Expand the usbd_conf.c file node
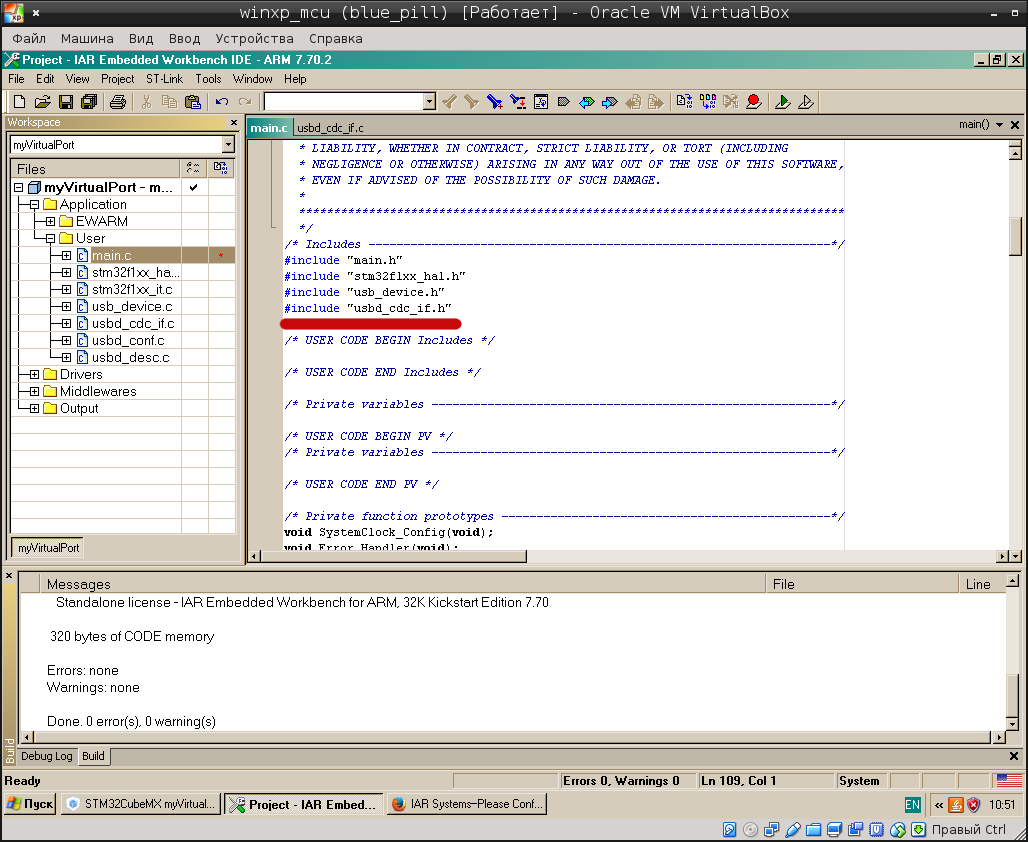The image size is (1028, 842). [x=66, y=340]
